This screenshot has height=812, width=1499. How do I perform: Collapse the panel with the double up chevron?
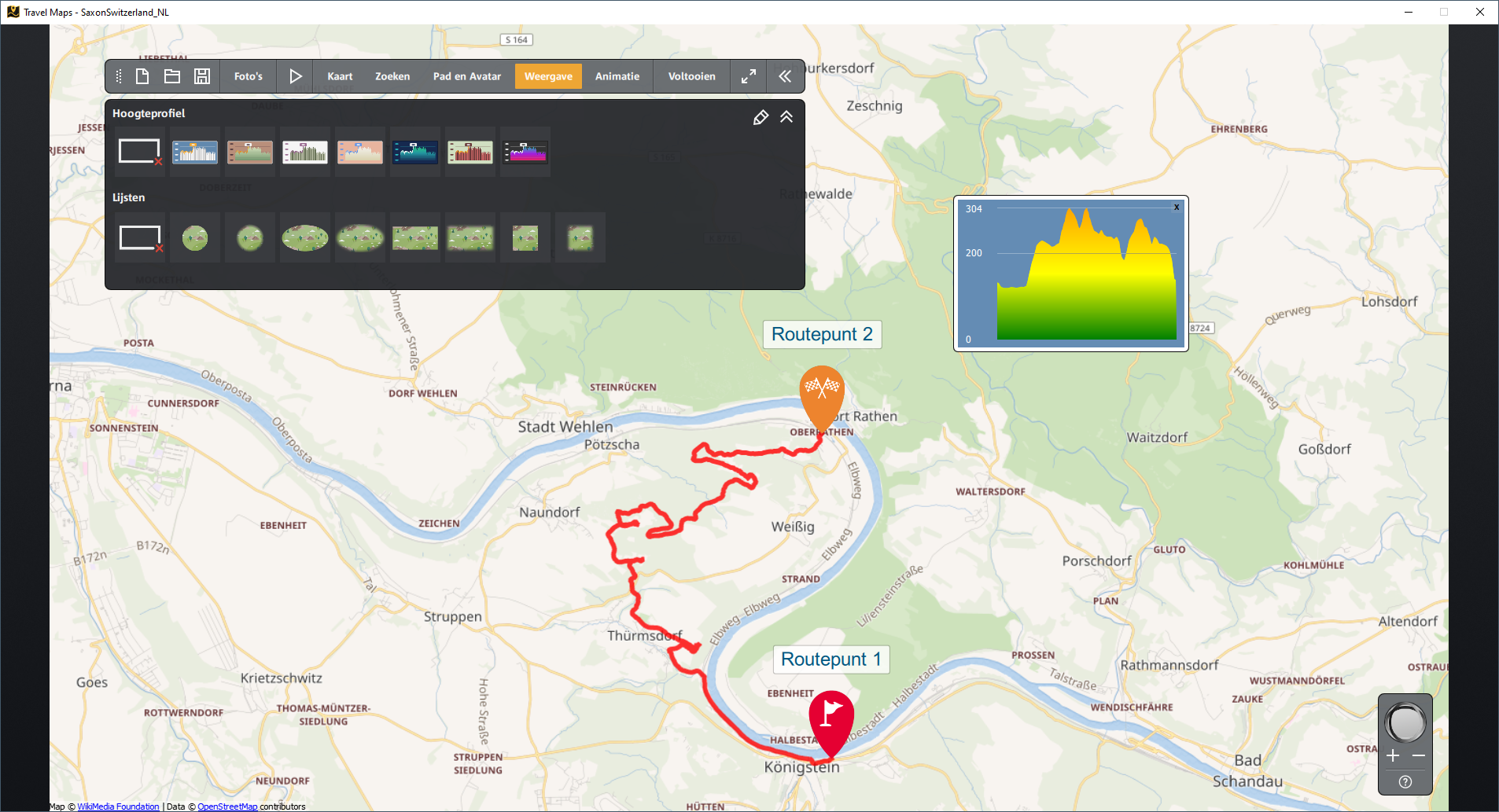point(786,117)
